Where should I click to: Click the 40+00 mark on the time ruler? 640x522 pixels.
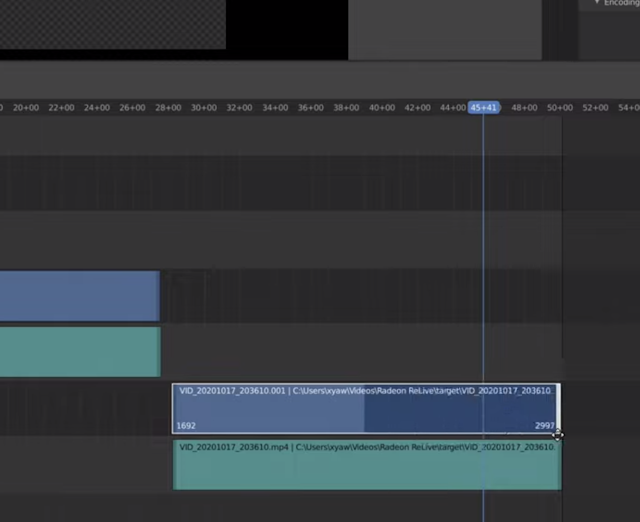(x=382, y=108)
